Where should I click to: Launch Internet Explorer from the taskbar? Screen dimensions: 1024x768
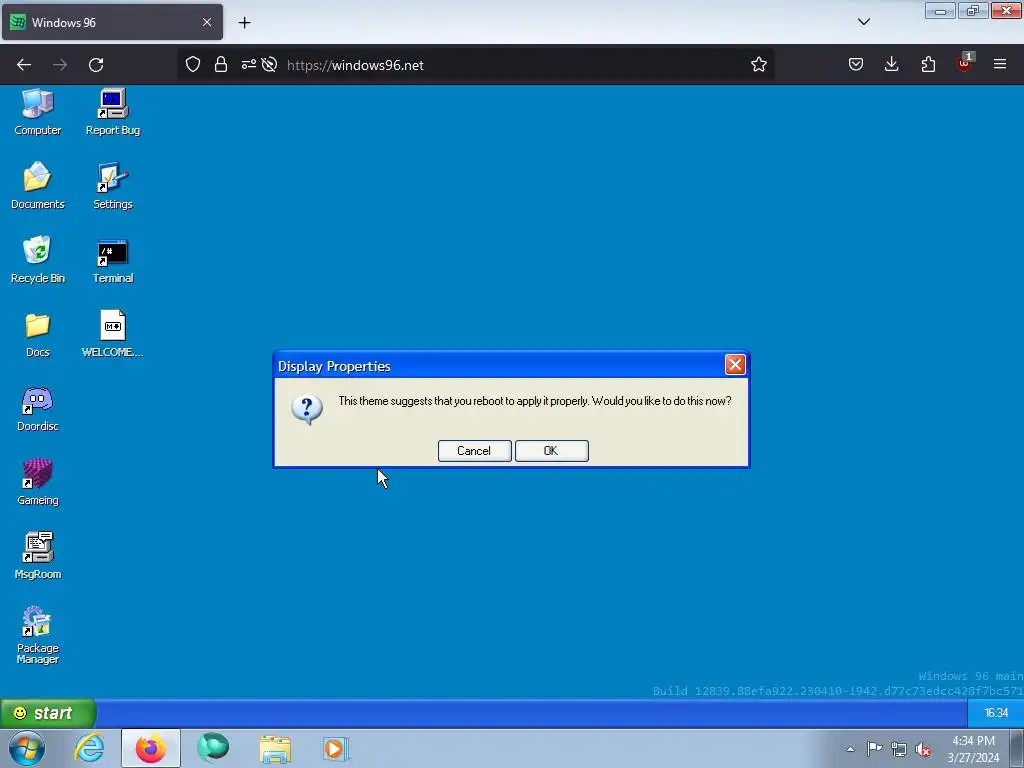89,748
